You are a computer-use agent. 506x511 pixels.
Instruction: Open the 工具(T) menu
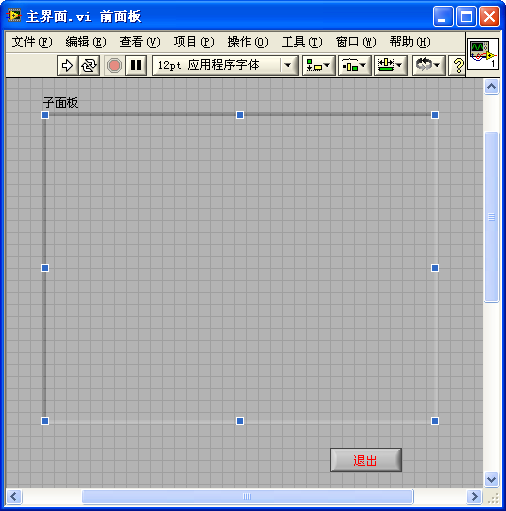[x=302, y=42]
